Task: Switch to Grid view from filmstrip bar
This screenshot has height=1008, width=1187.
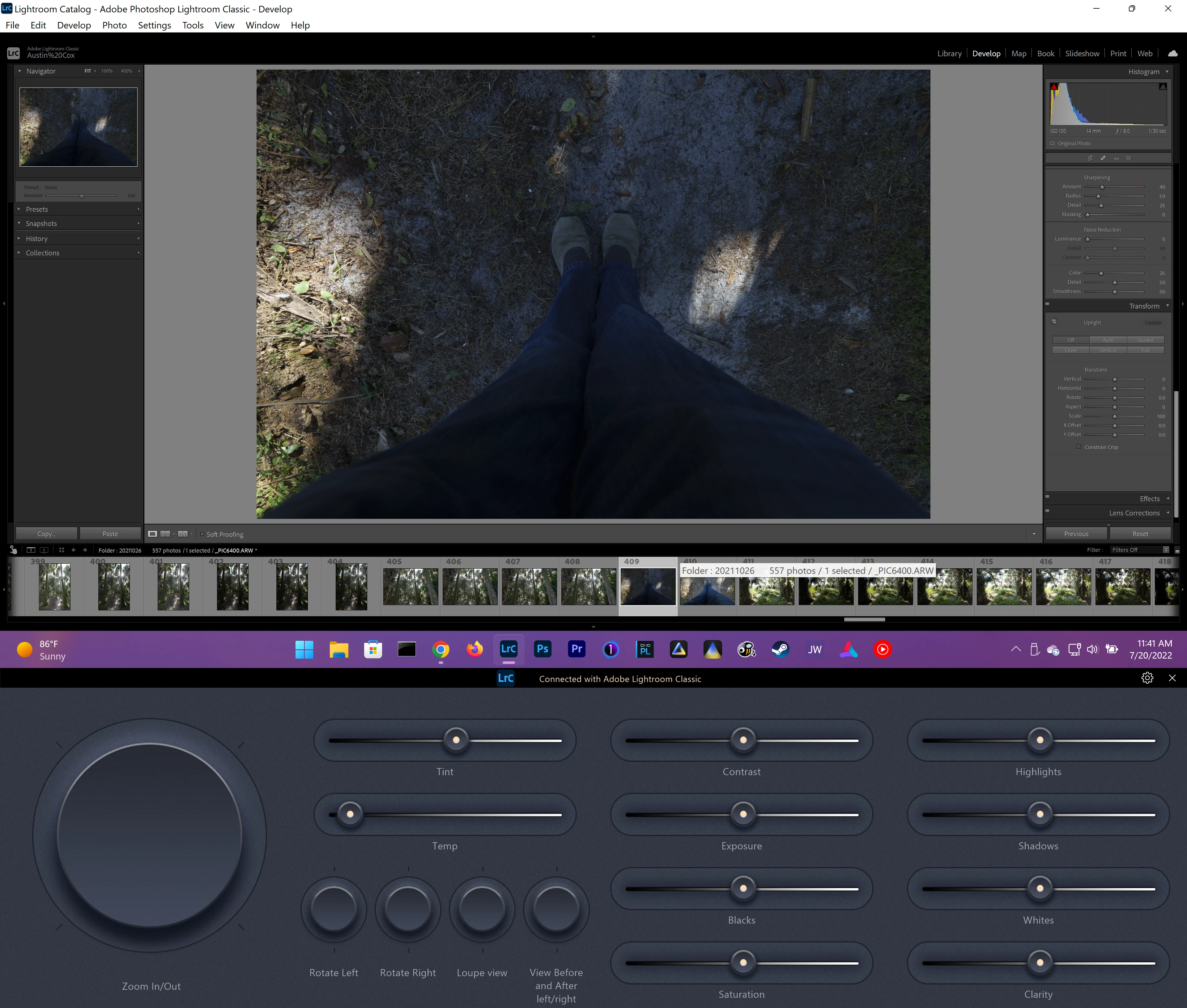Action: tap(62, 550)
